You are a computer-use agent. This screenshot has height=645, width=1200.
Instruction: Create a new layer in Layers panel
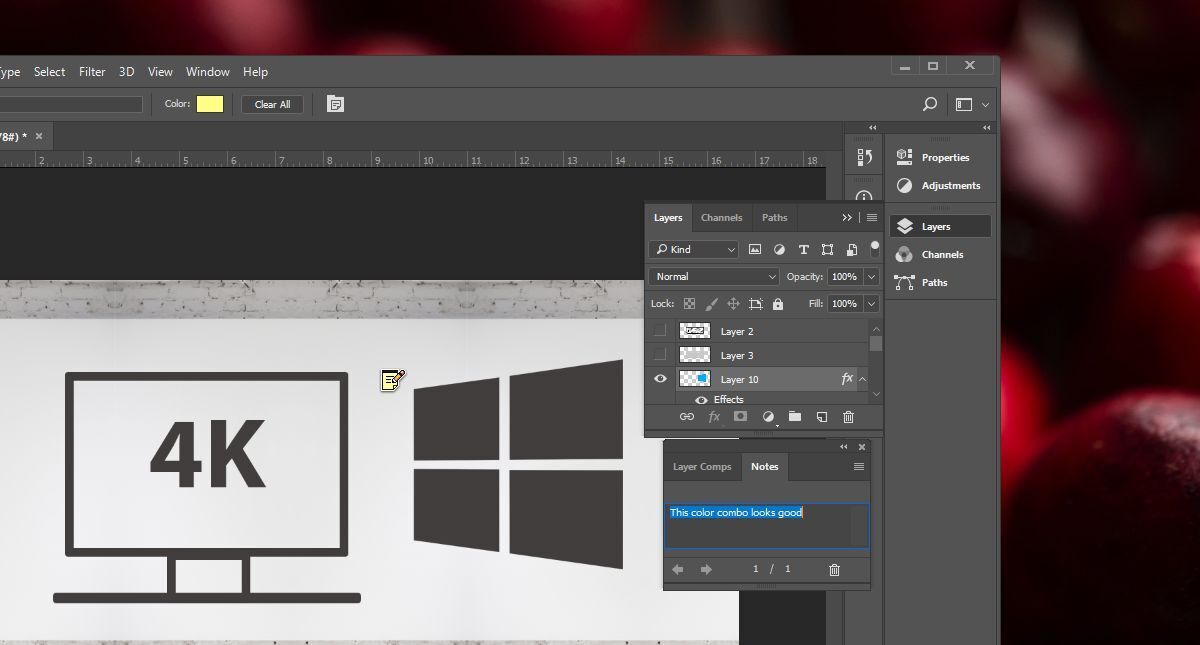[x=822, y=417]
